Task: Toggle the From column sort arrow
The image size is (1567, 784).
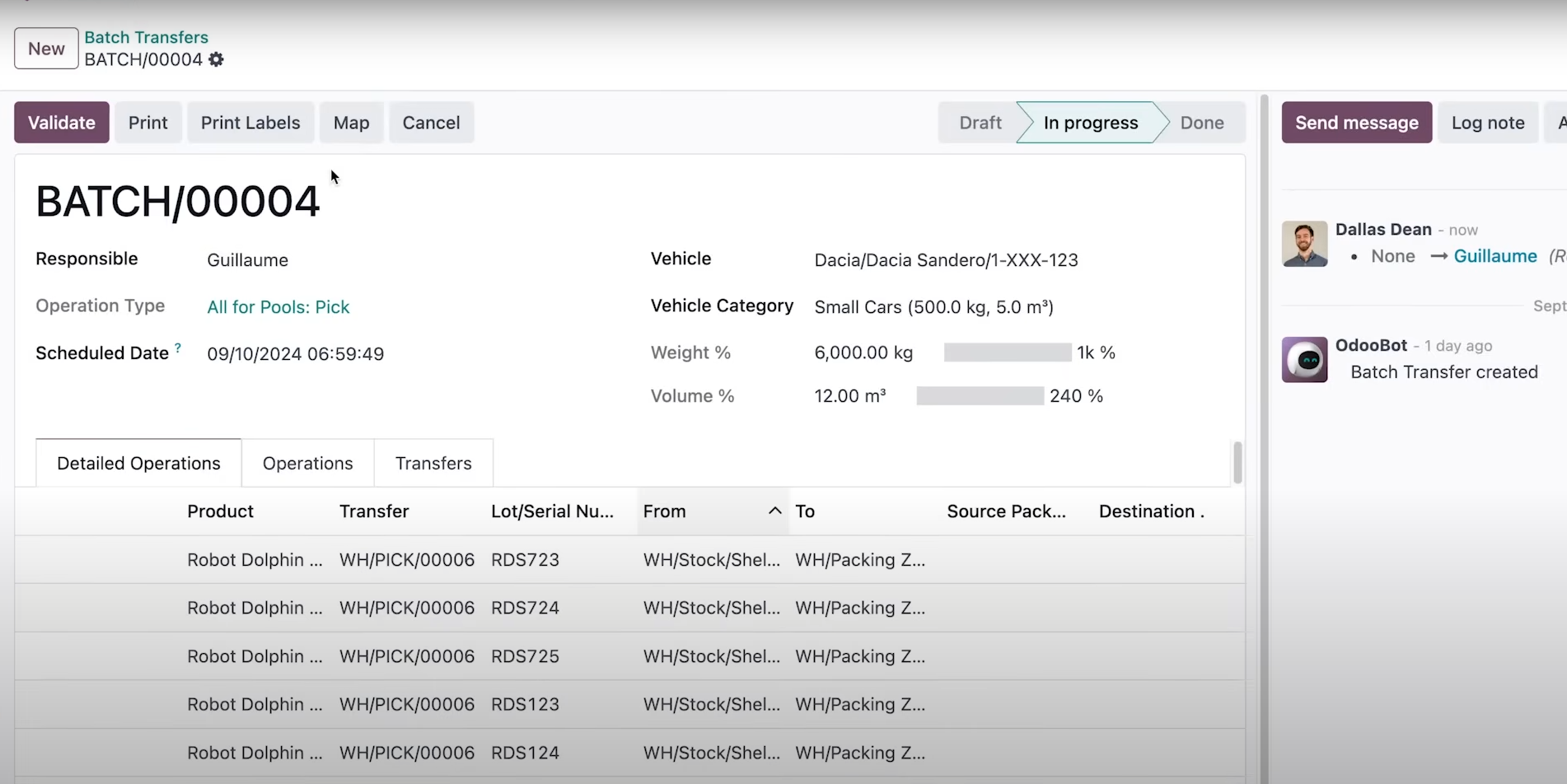Action: (774, 511)
